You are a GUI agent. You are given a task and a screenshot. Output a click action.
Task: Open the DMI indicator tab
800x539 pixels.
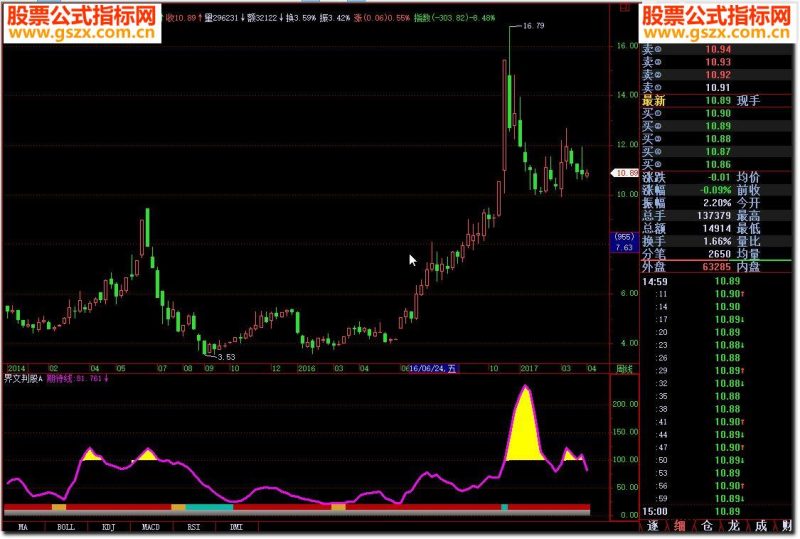(236, 527)
